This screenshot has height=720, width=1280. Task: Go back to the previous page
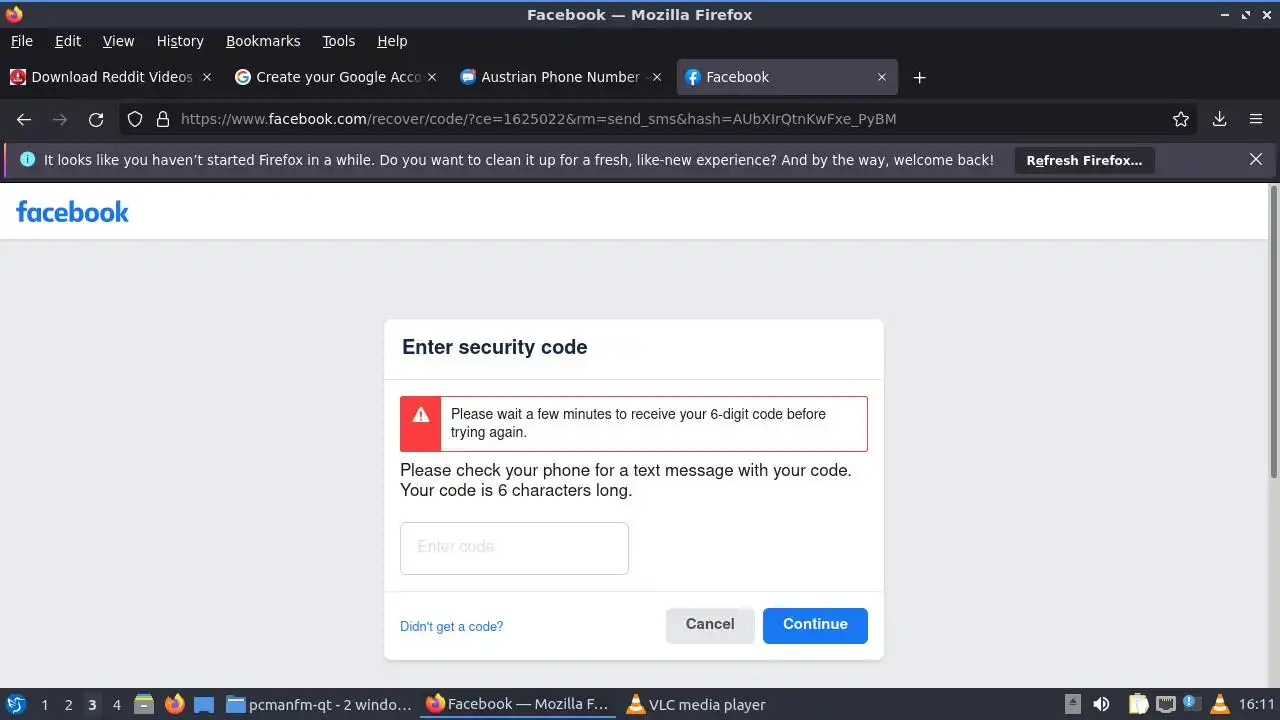(x=24, y=119)
